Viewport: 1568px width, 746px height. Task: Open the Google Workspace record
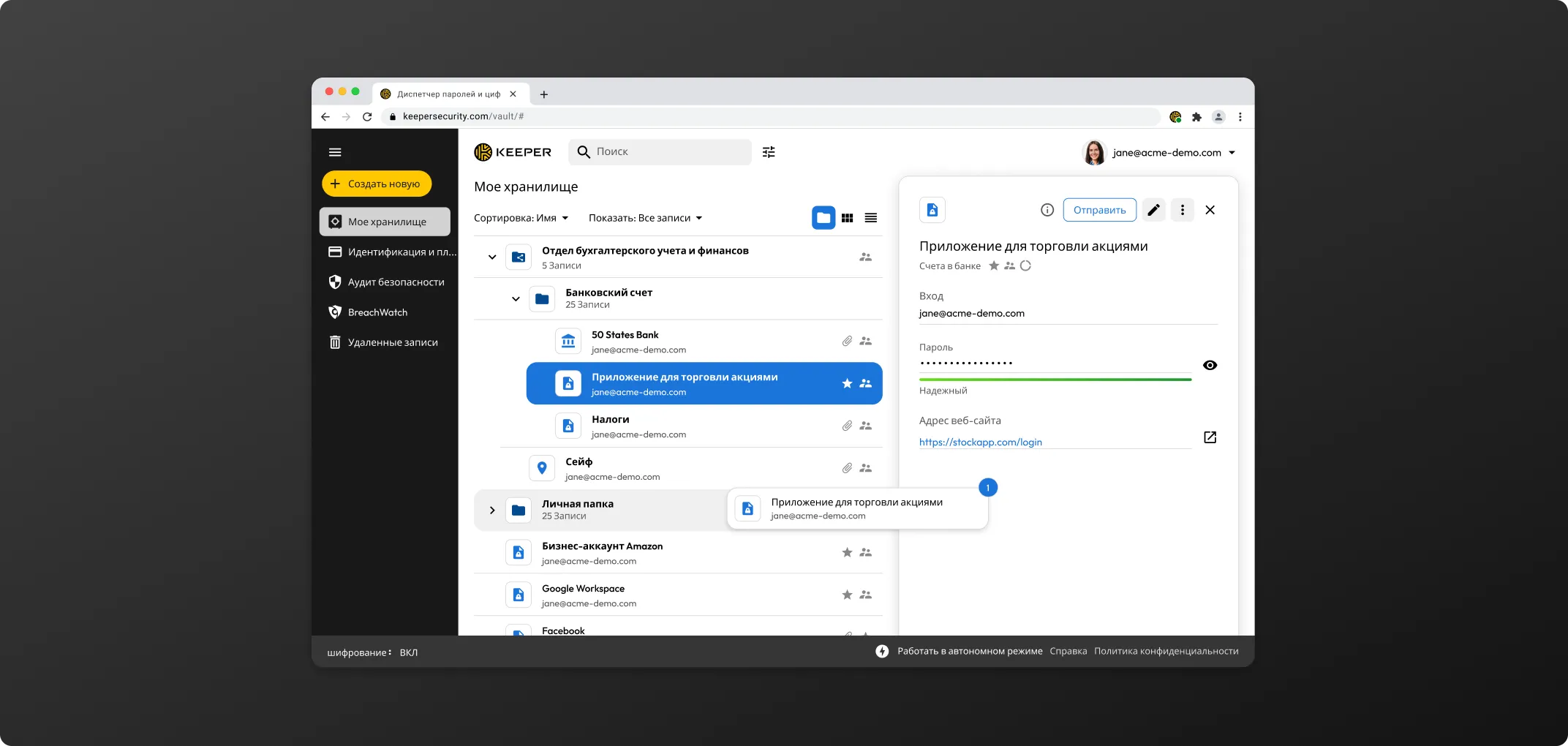click(678, 595)
